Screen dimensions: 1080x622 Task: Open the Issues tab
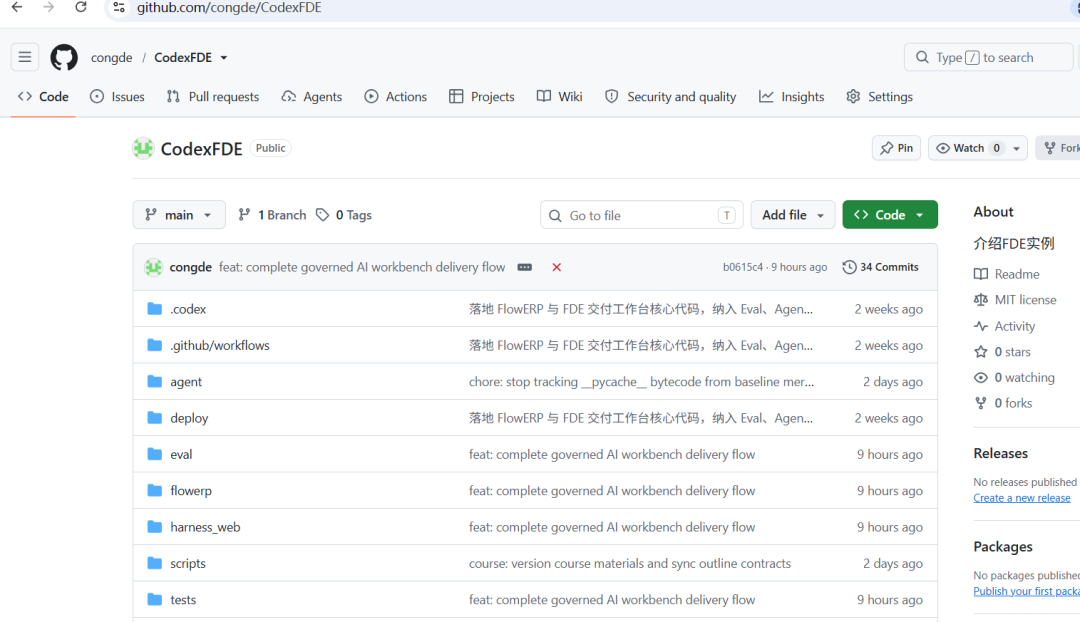pos(117,96)
